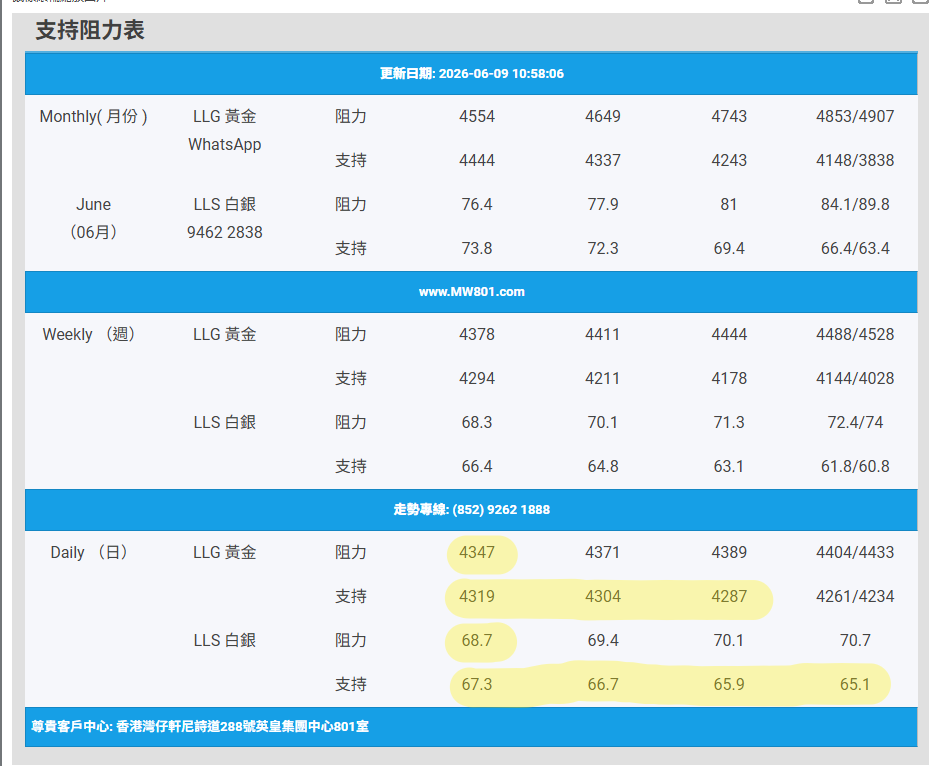Click the Monthly( 月份 ) row label
Screen dimensions: 931x766
click(93, 116)
